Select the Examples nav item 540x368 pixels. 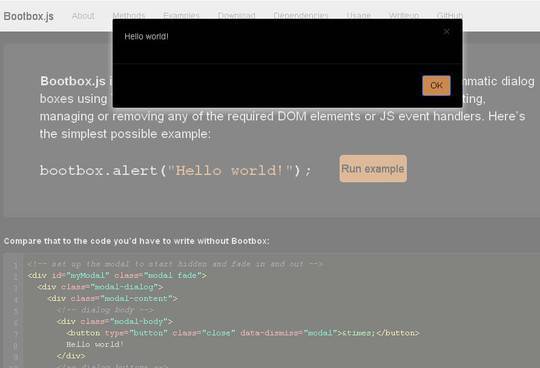click(181, 15)
